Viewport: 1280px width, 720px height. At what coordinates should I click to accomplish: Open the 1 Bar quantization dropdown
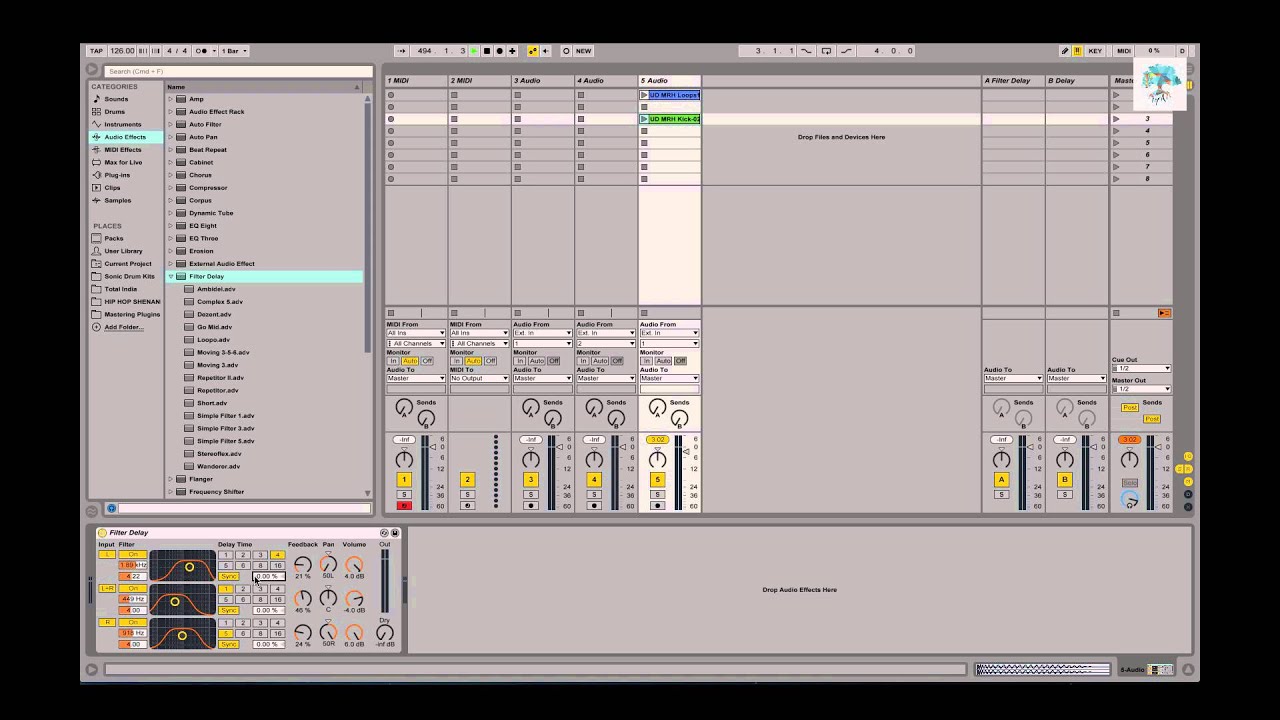234,51
